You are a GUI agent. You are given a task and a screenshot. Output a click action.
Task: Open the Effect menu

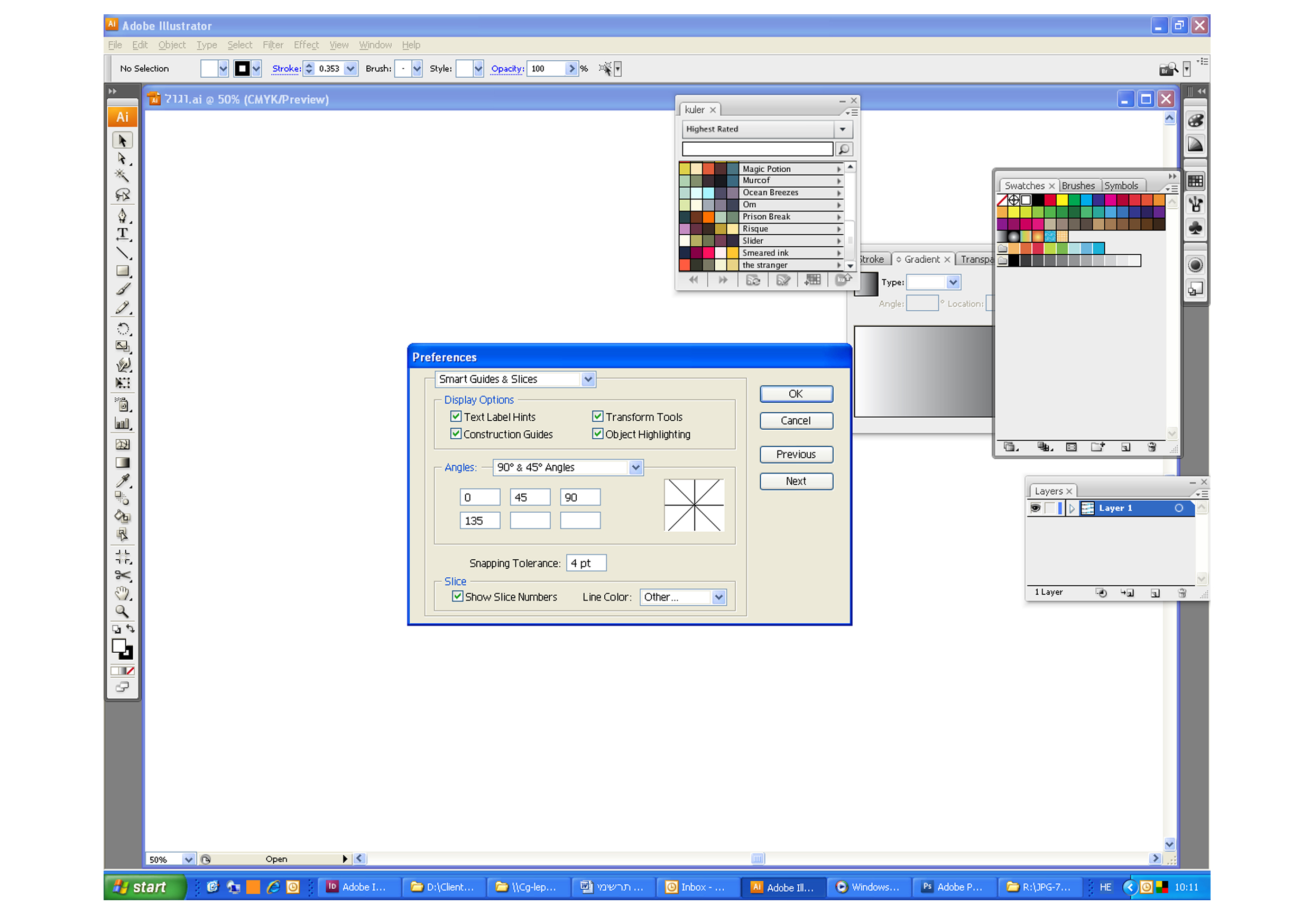(x=306, y=44)
